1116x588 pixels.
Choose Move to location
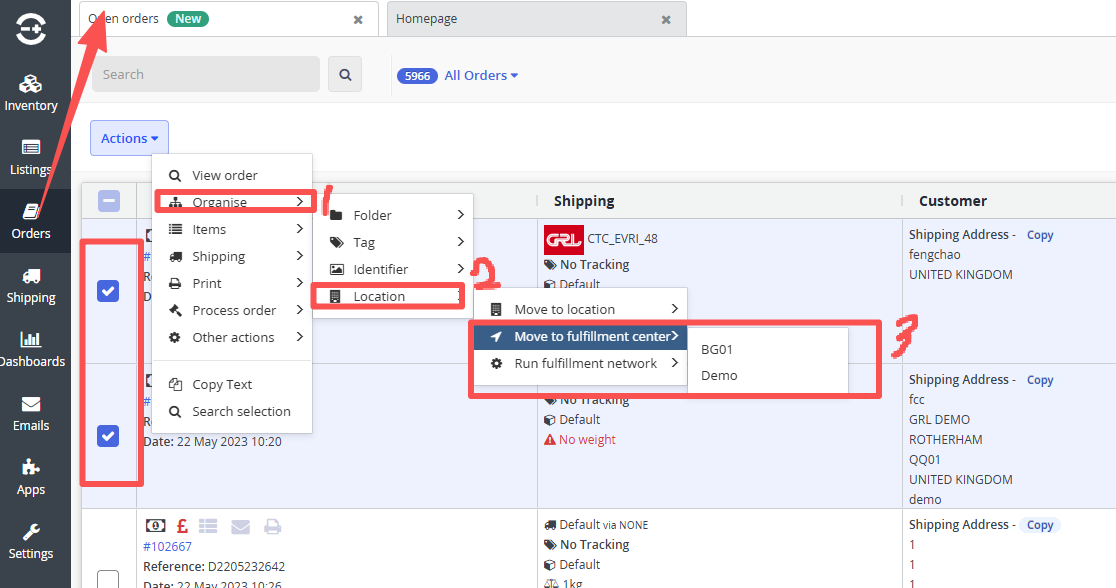581,309
